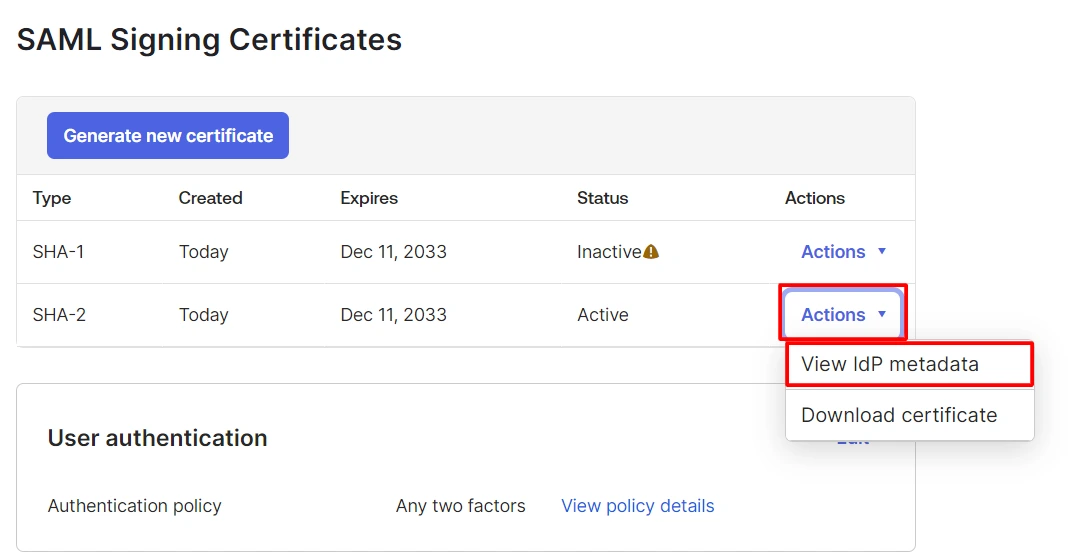The image size is (1086, 558).
Task: Click SHA-1 row's Dec 11, 2033 expiry date
Action: (x=393, y=252)
